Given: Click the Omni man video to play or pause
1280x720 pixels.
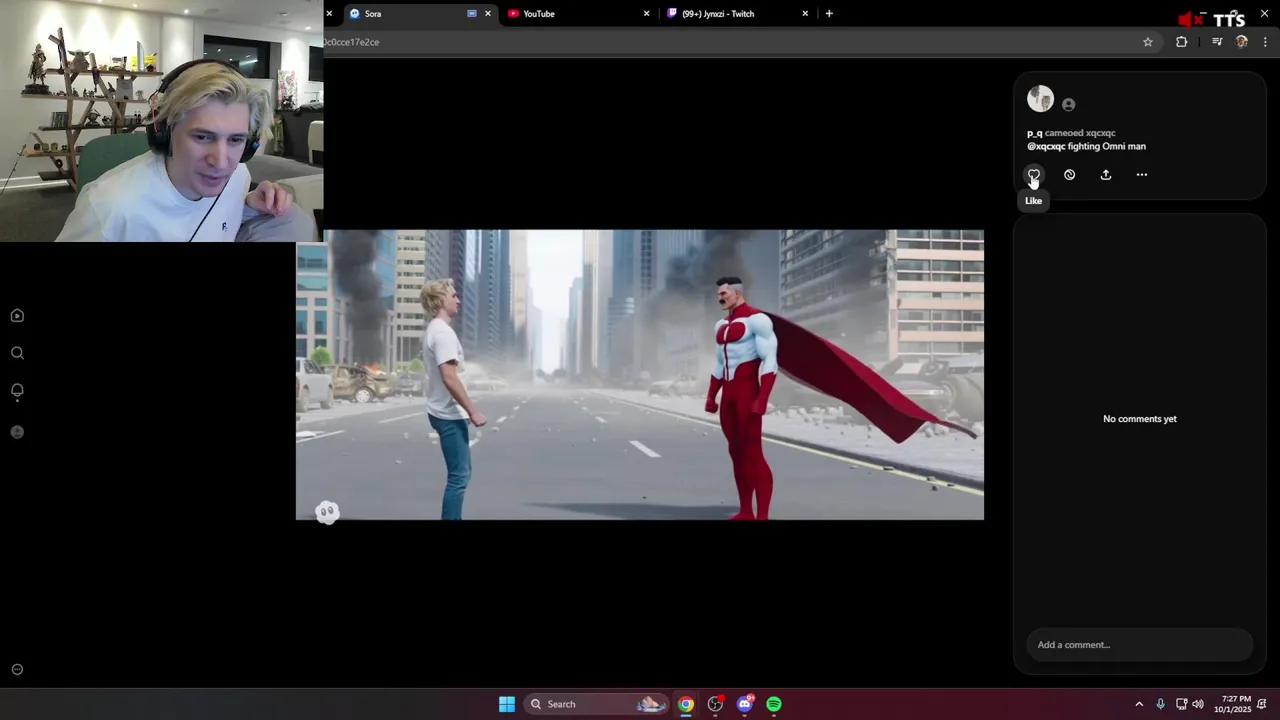Looking at the screenshot, I should [640, 375].
